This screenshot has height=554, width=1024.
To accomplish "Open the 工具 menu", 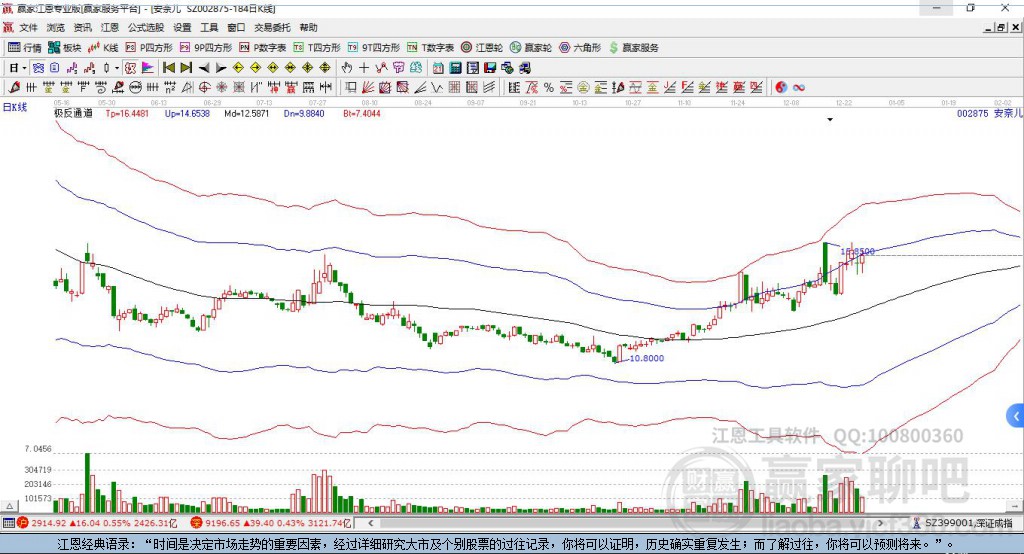I will (209, 27).
